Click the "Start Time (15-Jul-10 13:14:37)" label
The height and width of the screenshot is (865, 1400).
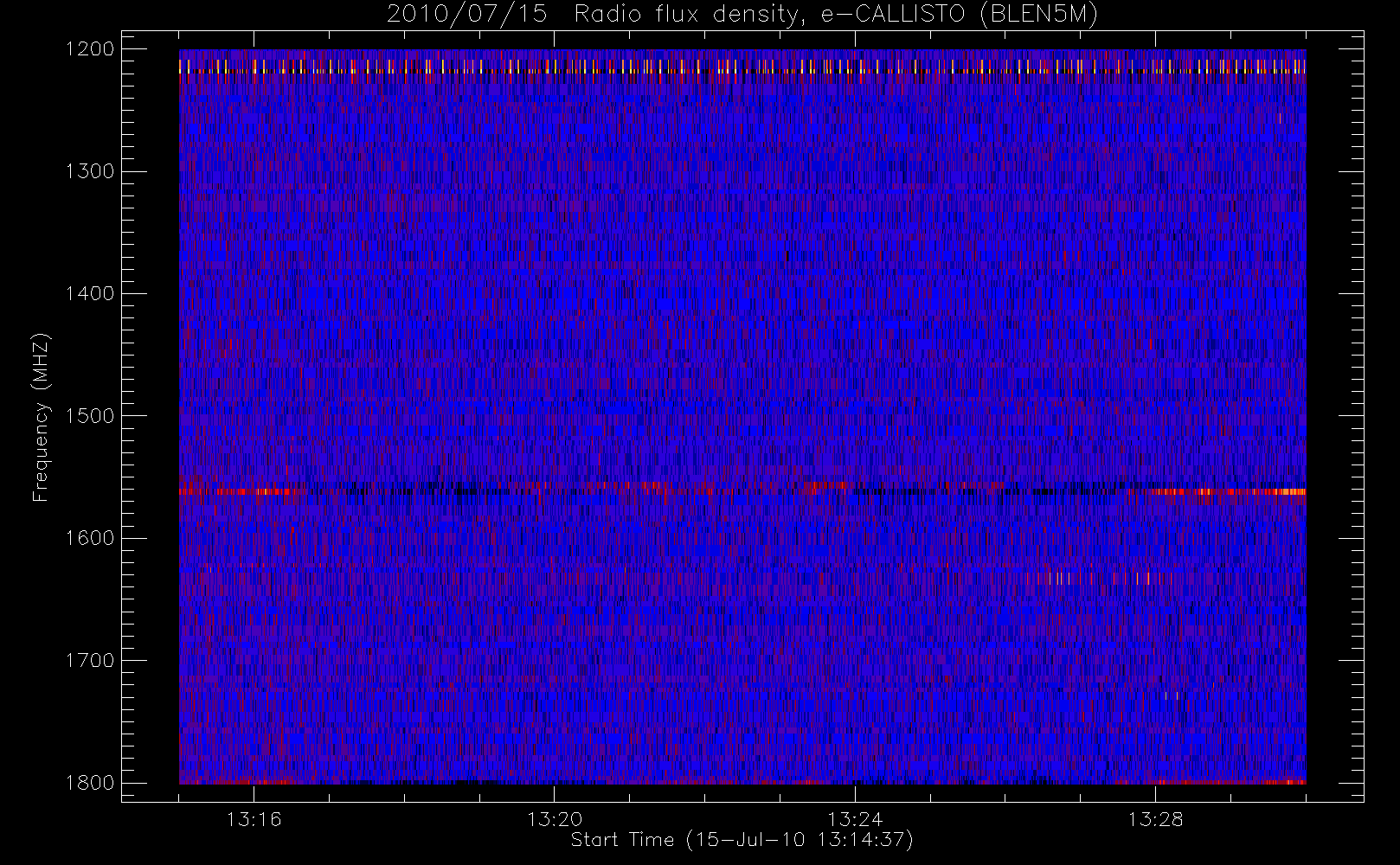point(742,840)
